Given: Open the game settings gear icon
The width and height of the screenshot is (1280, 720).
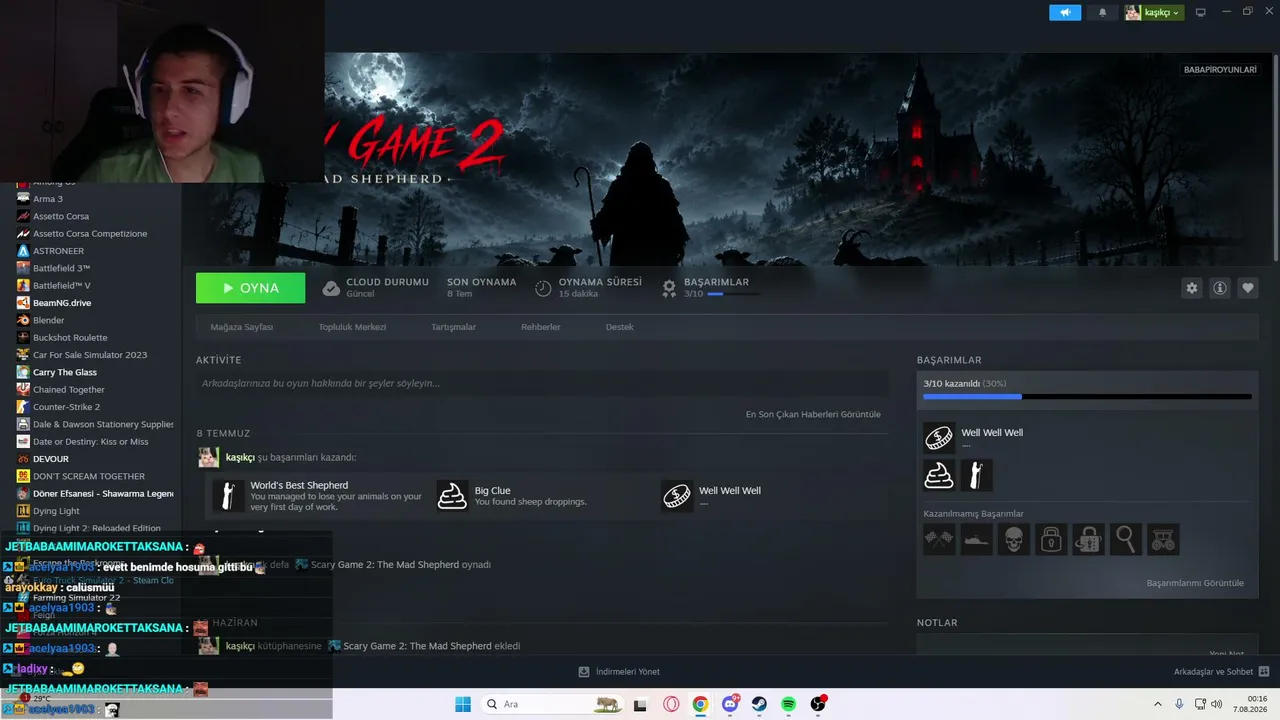Looking at the screenshot, I should (x=1192, y=288).
